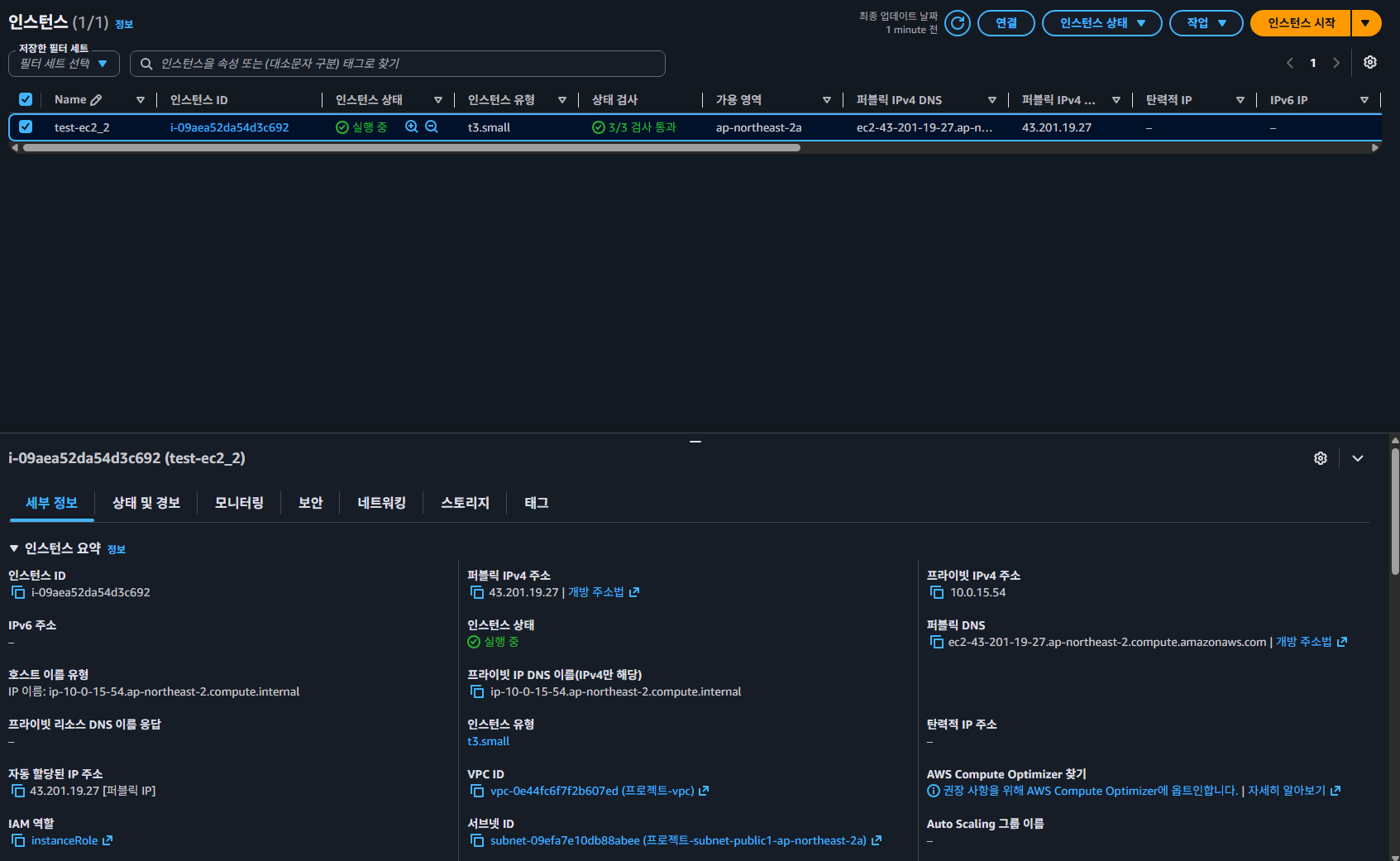Open instance ID link i-09aea52da54d3c692 in table
The height and width of the screenshot is (861, 1400).
[x=230, y=127]
